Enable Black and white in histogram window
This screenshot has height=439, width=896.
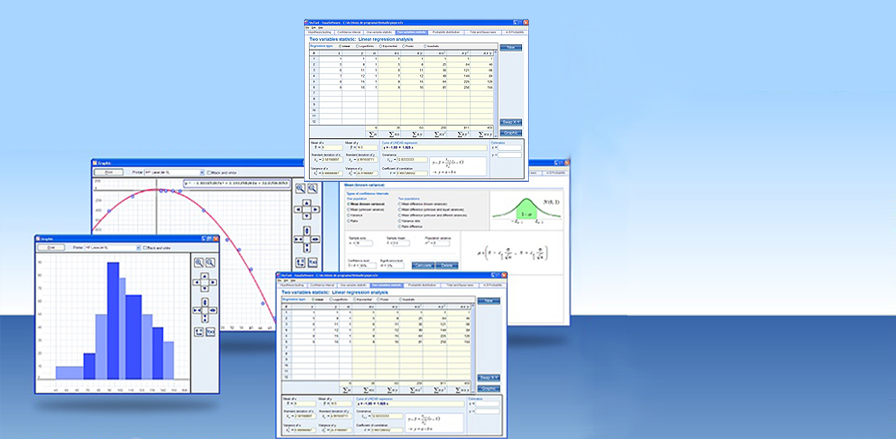coord(146,247)
